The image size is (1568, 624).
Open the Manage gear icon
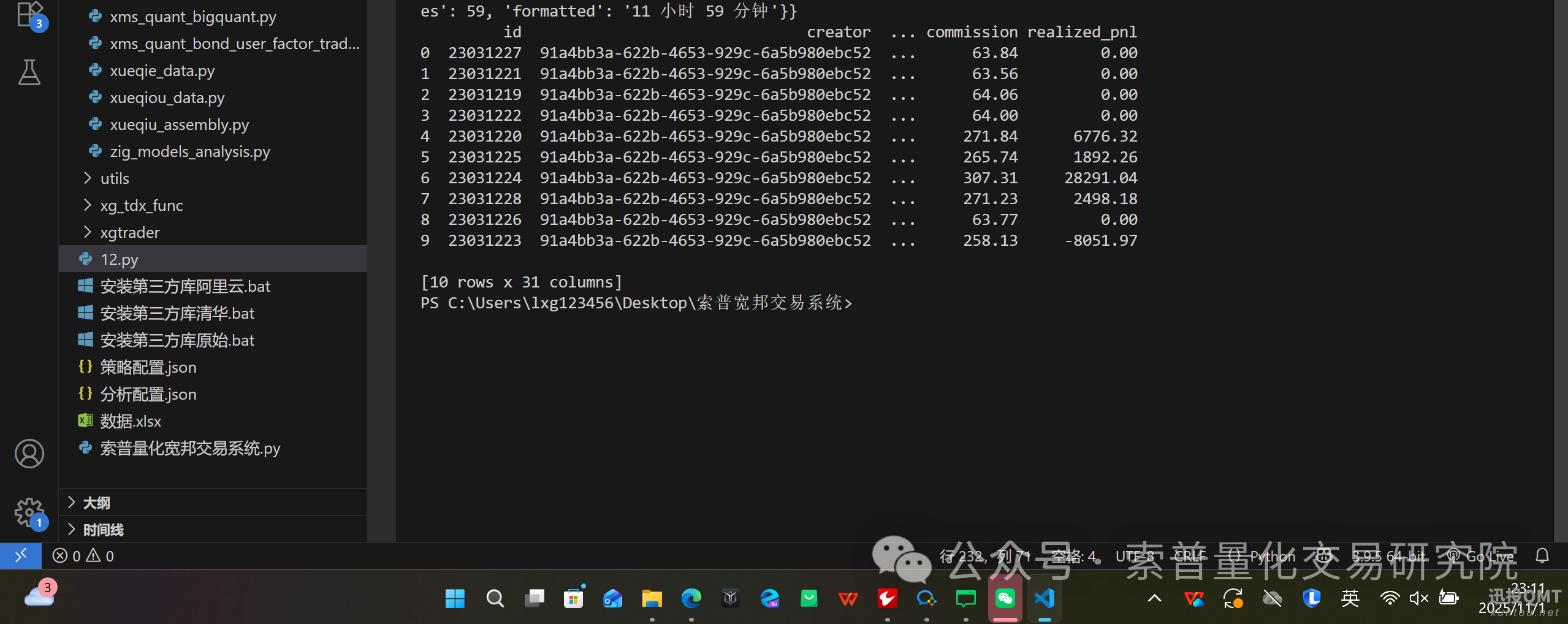pos(29,512)
